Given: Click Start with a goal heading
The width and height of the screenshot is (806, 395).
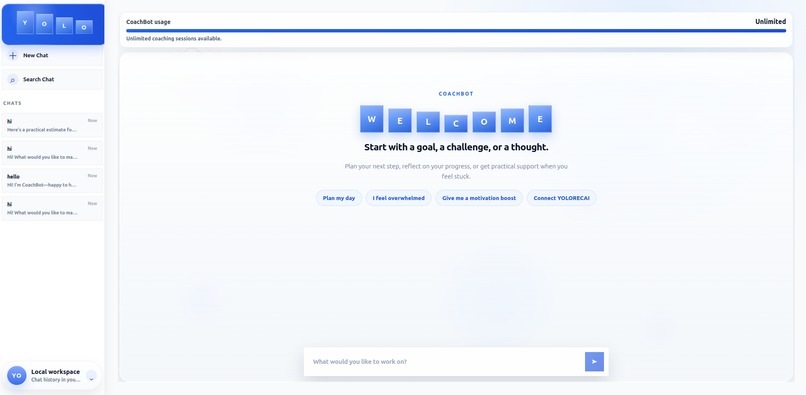Looking at the screenshot, I should 456,147.
